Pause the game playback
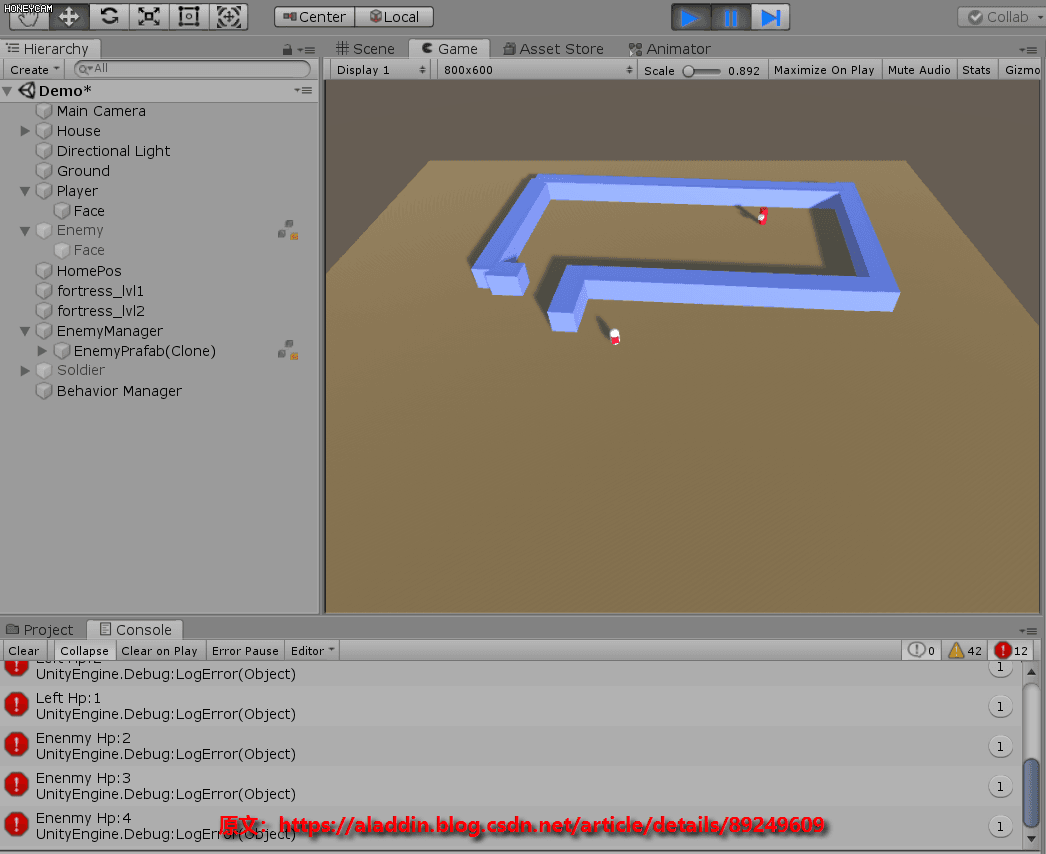The height and width of the screenshot is (854, 1046). pos(730,17)
